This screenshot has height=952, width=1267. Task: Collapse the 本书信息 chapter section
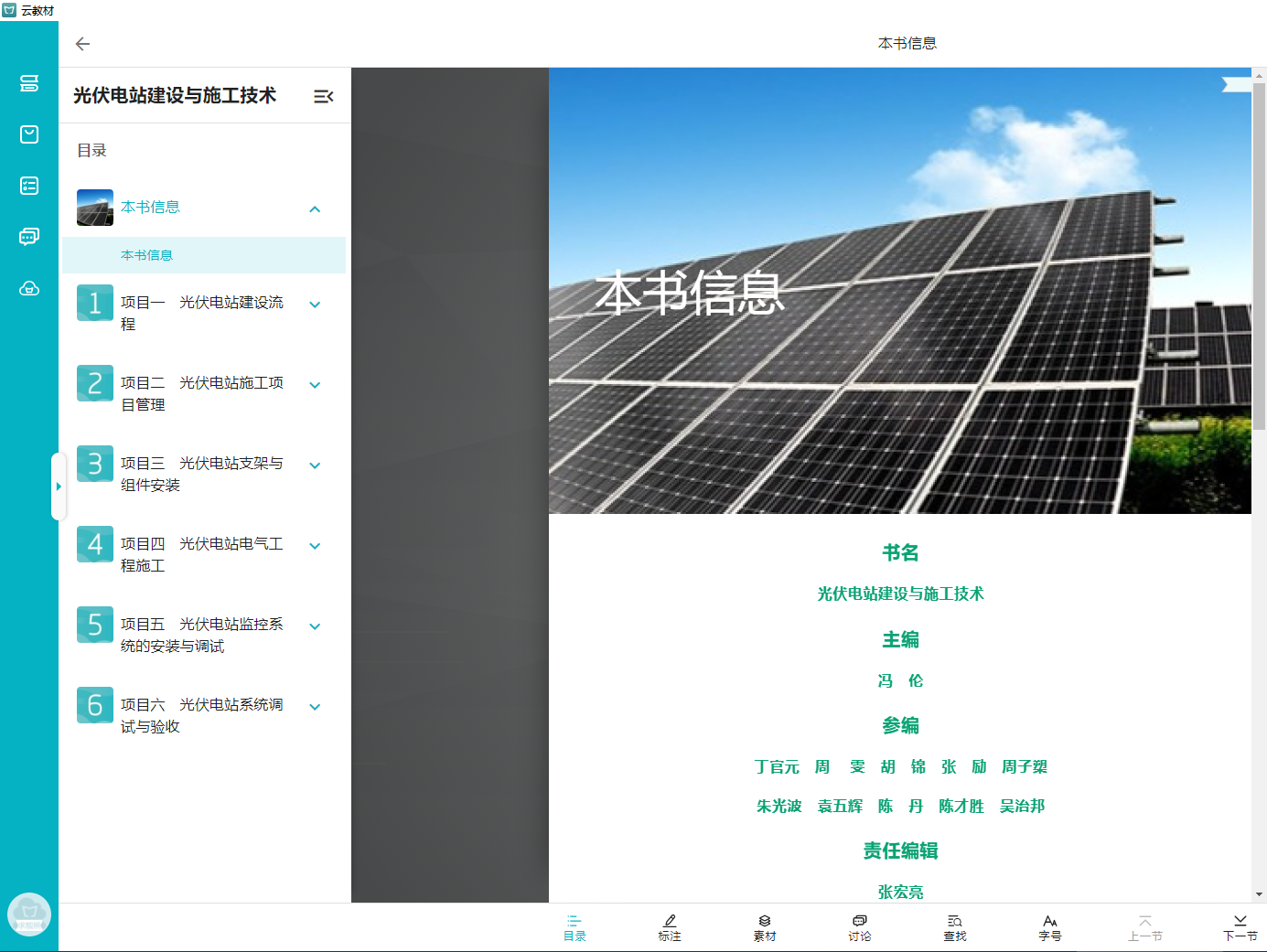tap(315, 209)
